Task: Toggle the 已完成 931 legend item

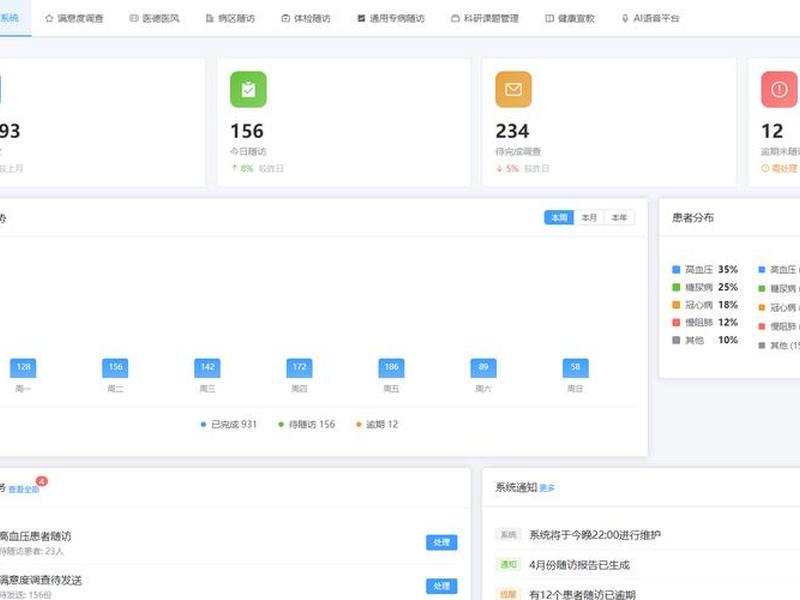Action: 229,424
